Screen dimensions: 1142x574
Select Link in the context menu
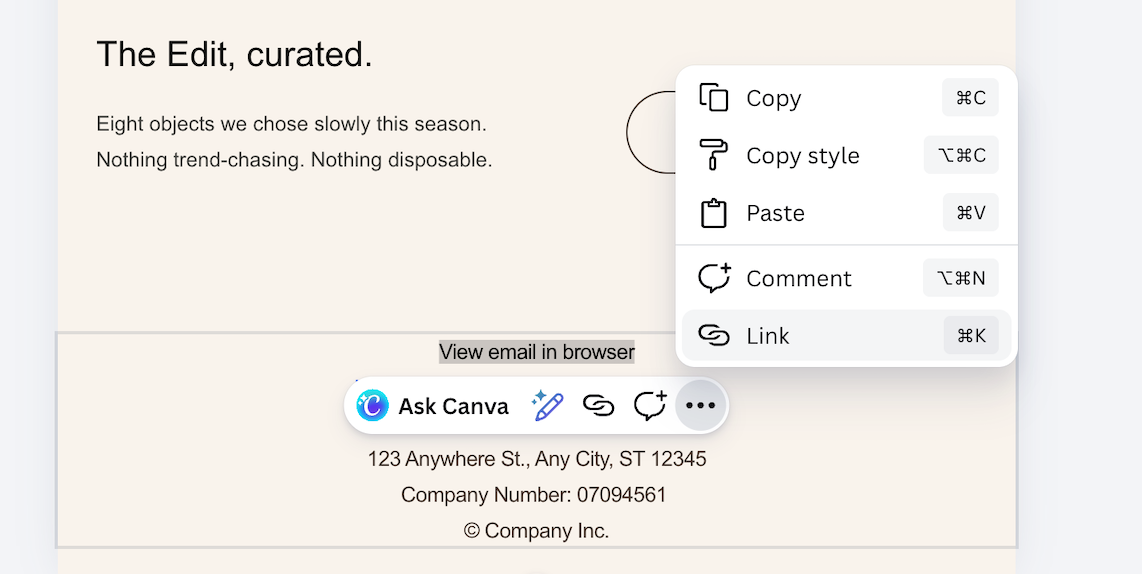768,336
